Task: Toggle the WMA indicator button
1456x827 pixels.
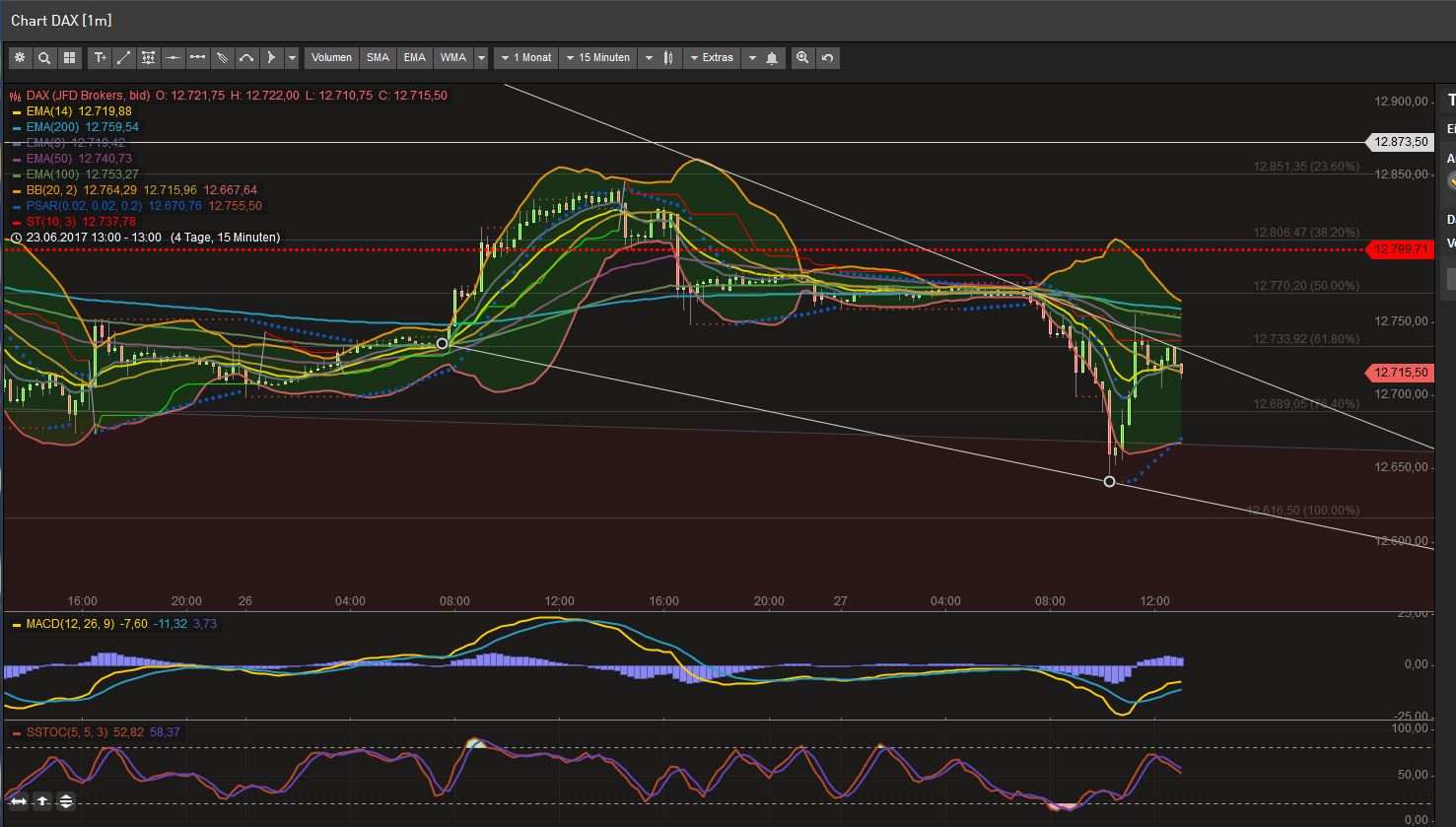Action: (x=454, y=57)
